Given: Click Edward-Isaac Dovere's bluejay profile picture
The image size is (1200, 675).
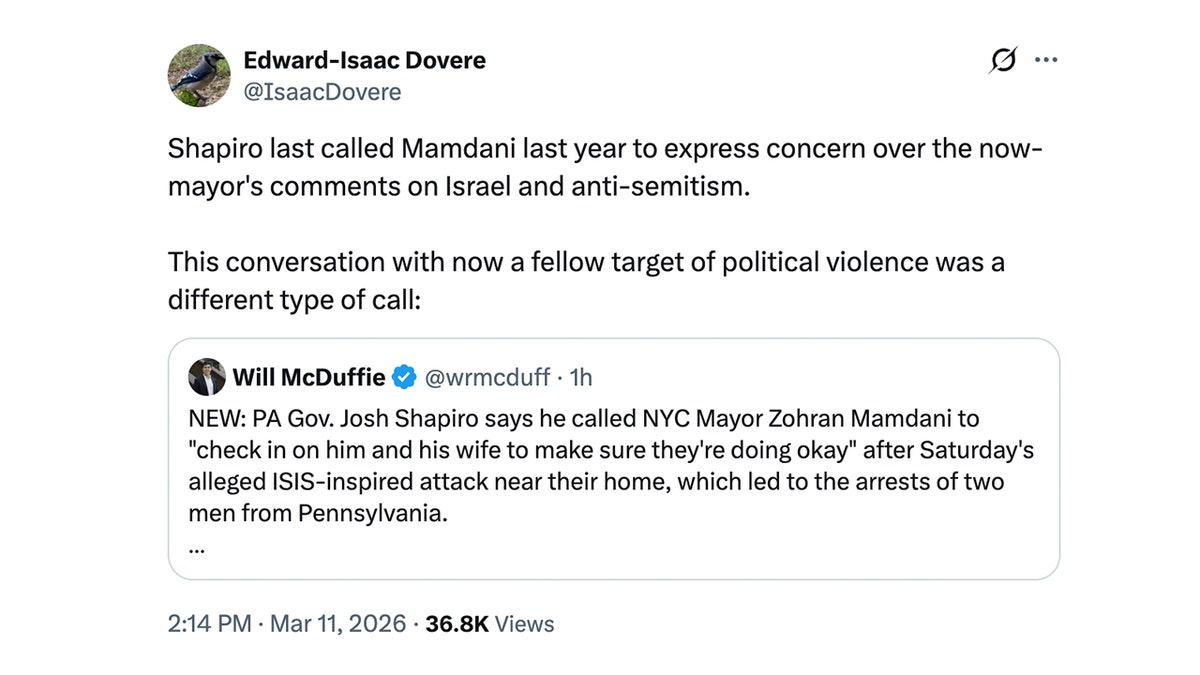Looking at the screenshot, I should 198,76.
